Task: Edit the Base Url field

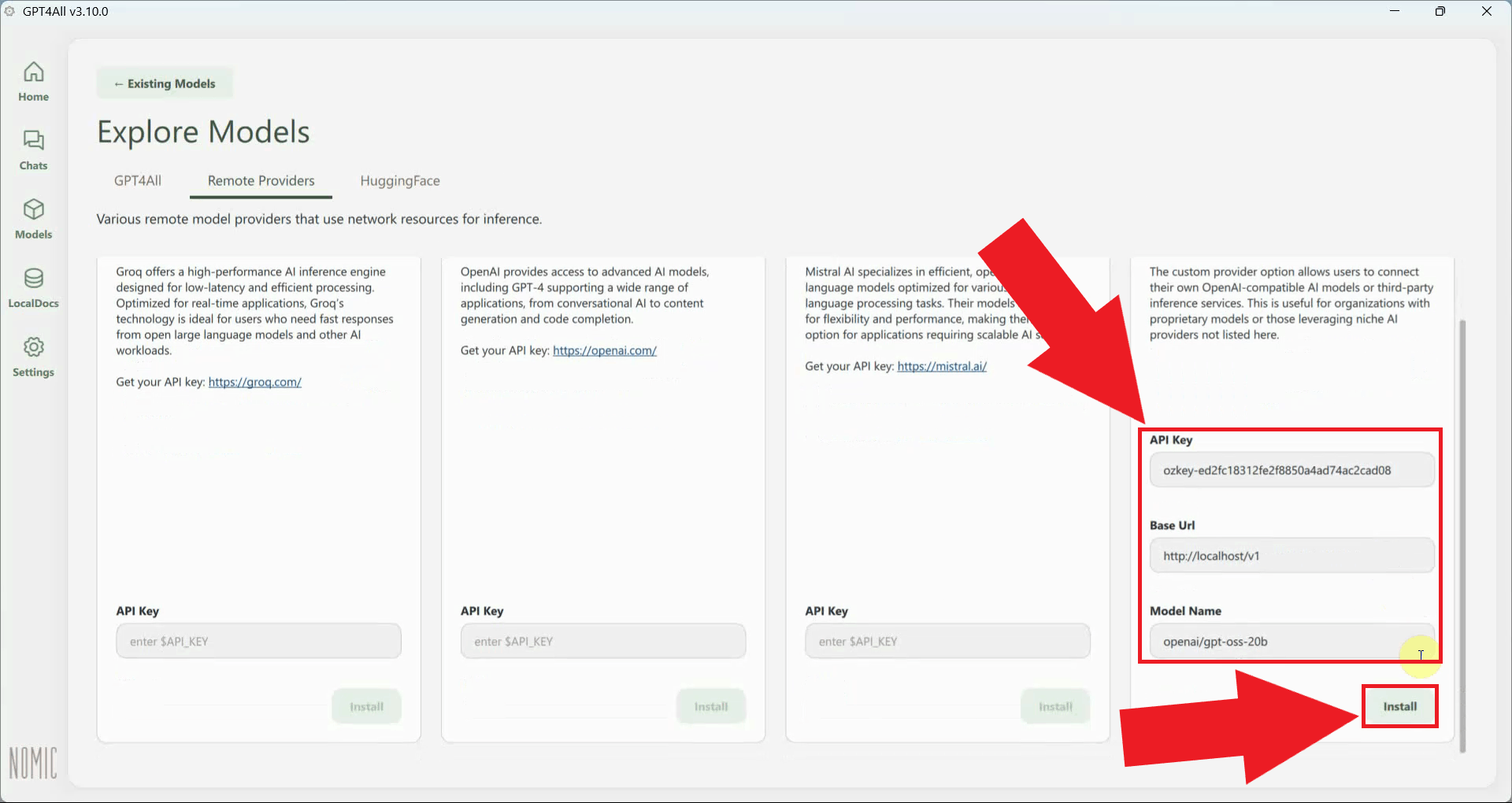Action: (1291, 555)
